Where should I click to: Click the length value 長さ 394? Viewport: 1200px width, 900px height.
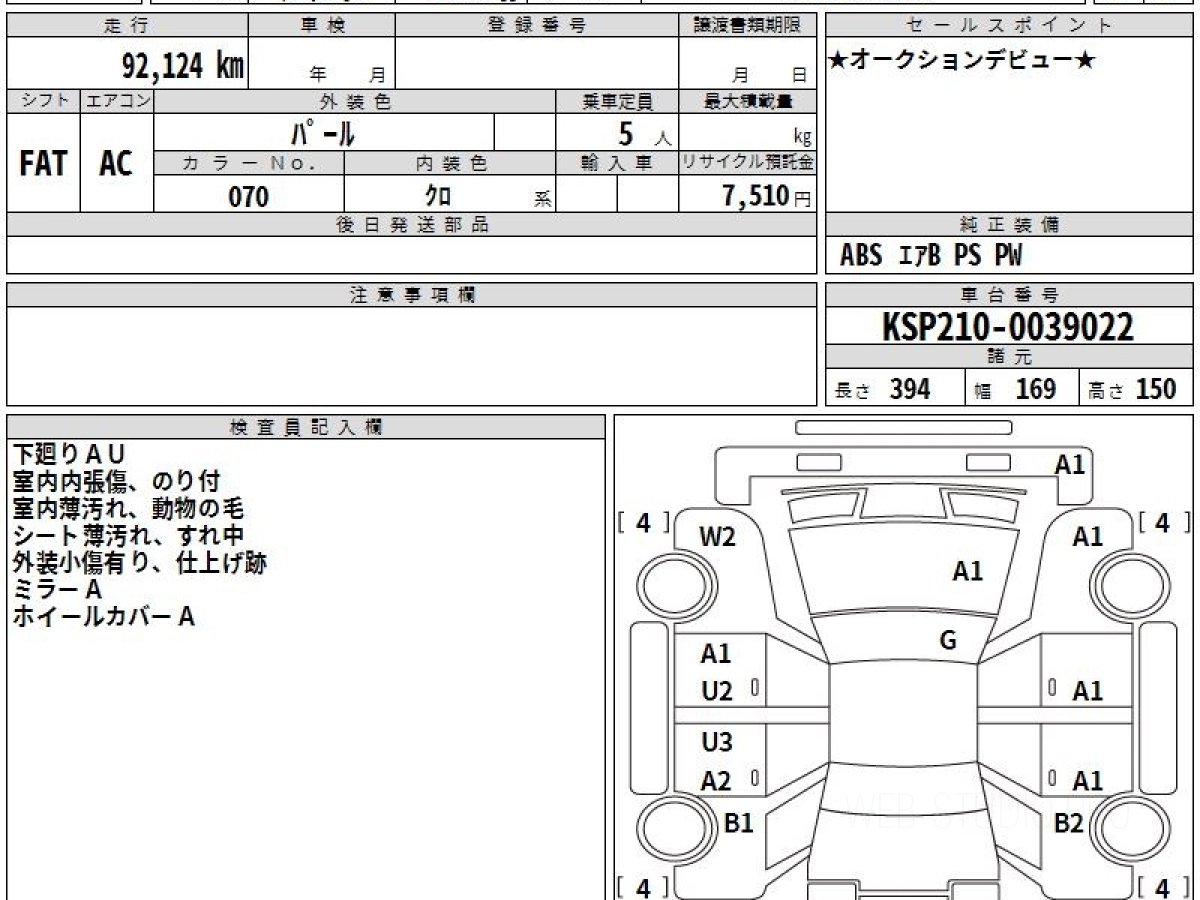[x=882, y=389]
